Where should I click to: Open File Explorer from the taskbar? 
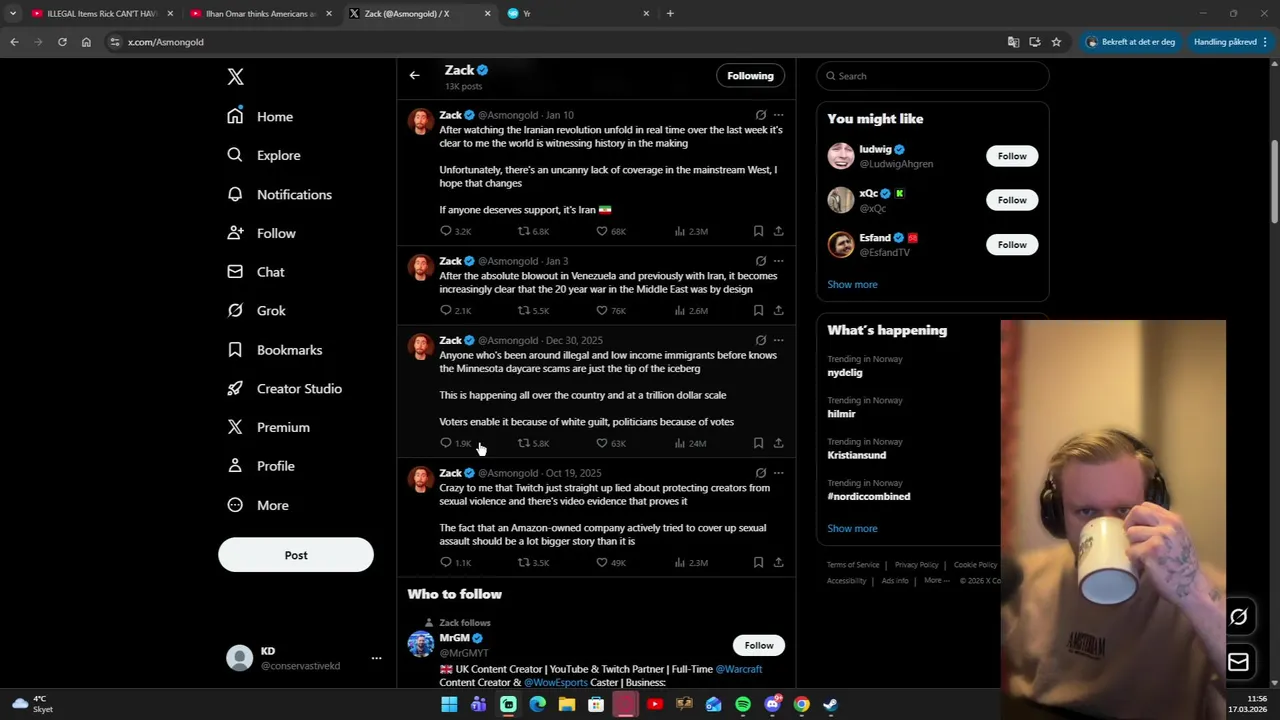click(567, 705)
